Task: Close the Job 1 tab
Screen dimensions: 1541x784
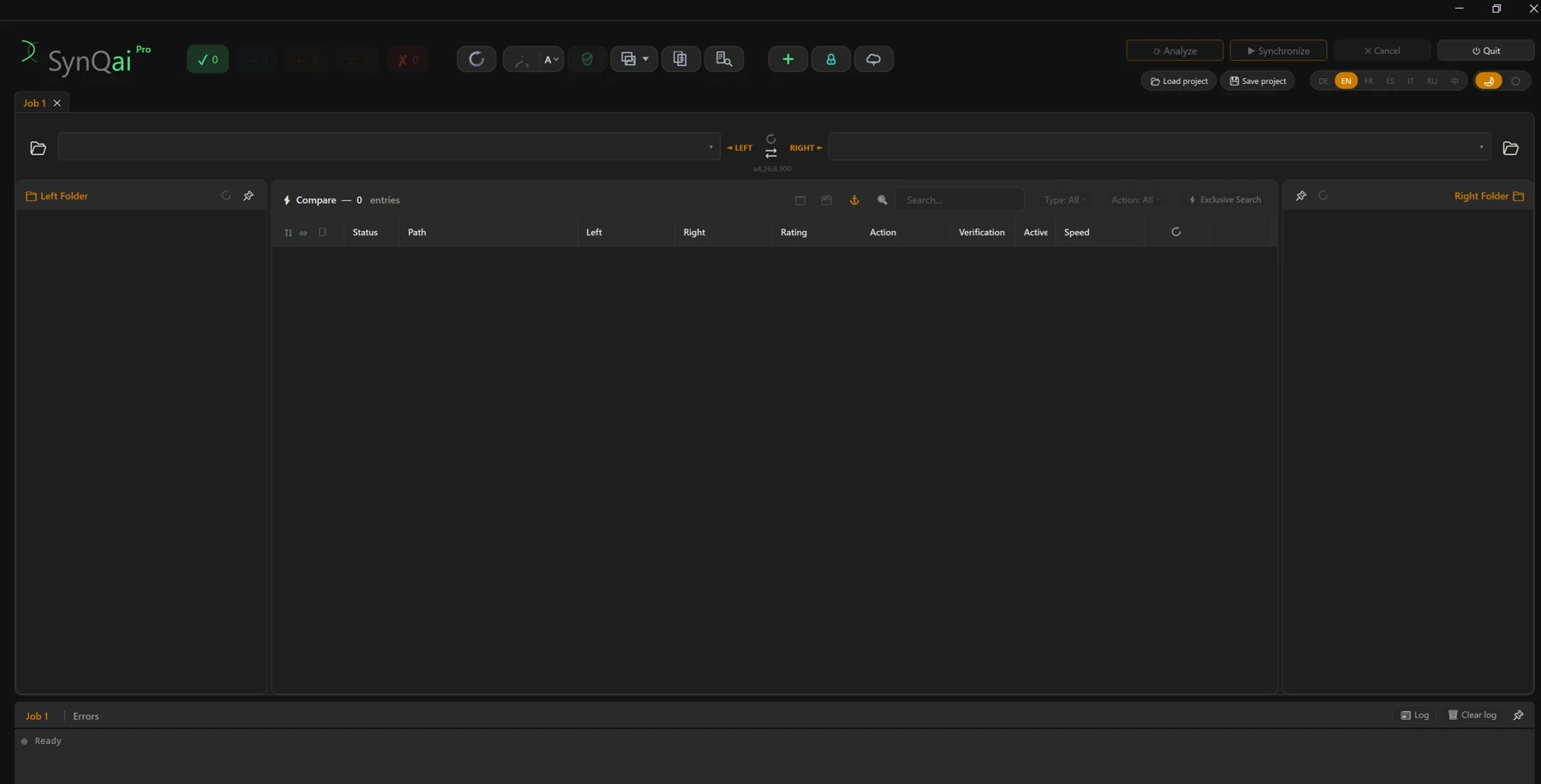Action: (x=57, y=103)
